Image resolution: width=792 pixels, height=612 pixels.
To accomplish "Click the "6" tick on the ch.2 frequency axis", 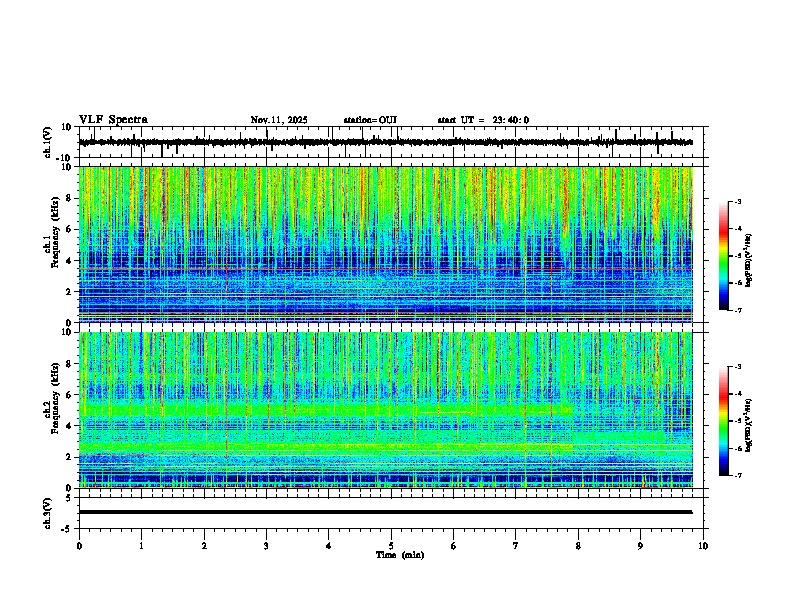I will tap(70, 395).
